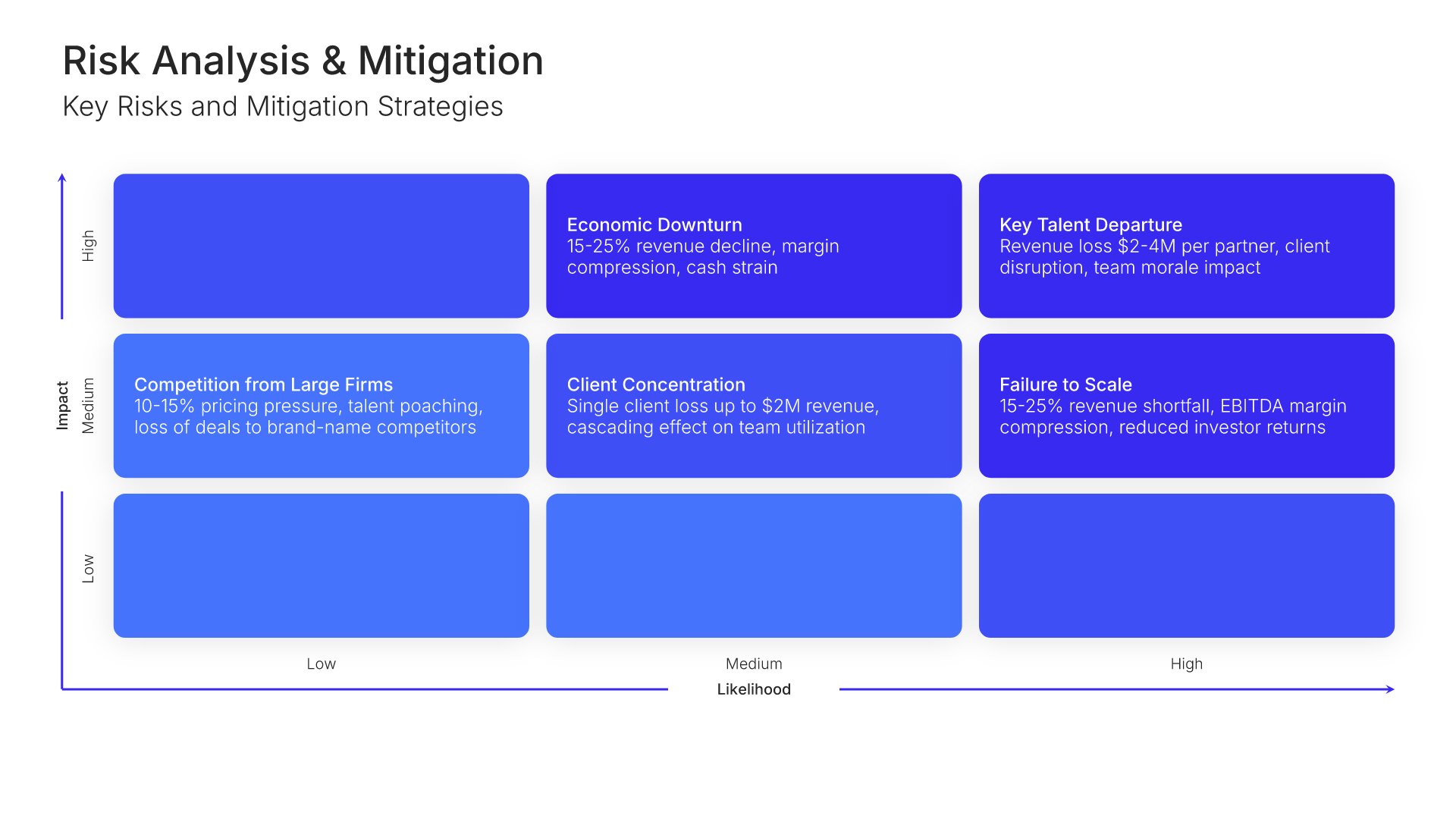Click the Economic Downturn risk card
1456x819 pixels.
coord(753,246)
